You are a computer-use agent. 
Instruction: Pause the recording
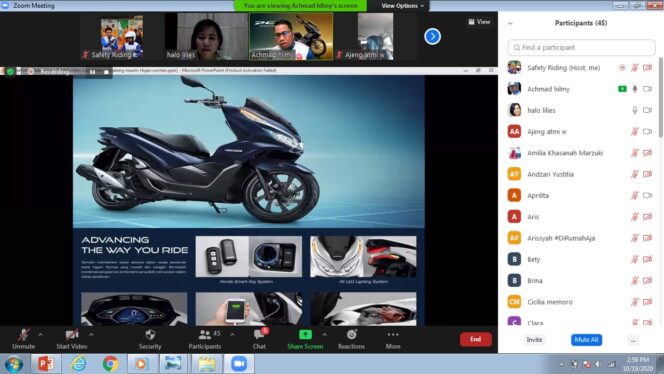click(x=92, y=72)
